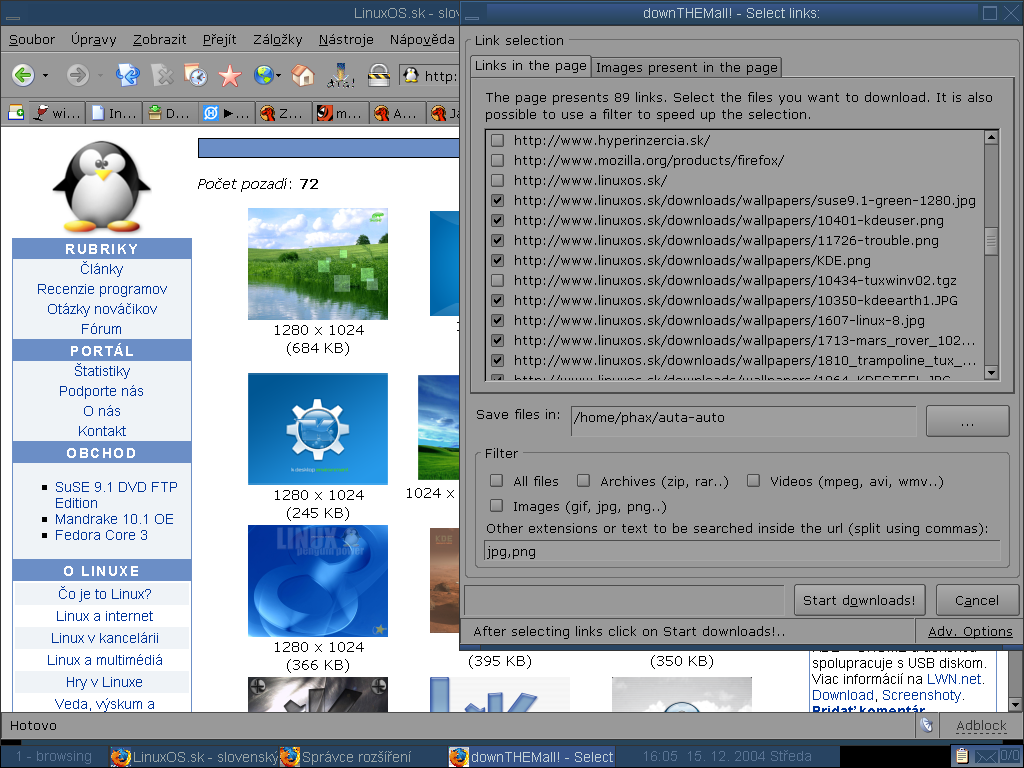Open the green meadow wallpaper thumbnail
This screenshot has height=768, width=1024.
(318, 264)
